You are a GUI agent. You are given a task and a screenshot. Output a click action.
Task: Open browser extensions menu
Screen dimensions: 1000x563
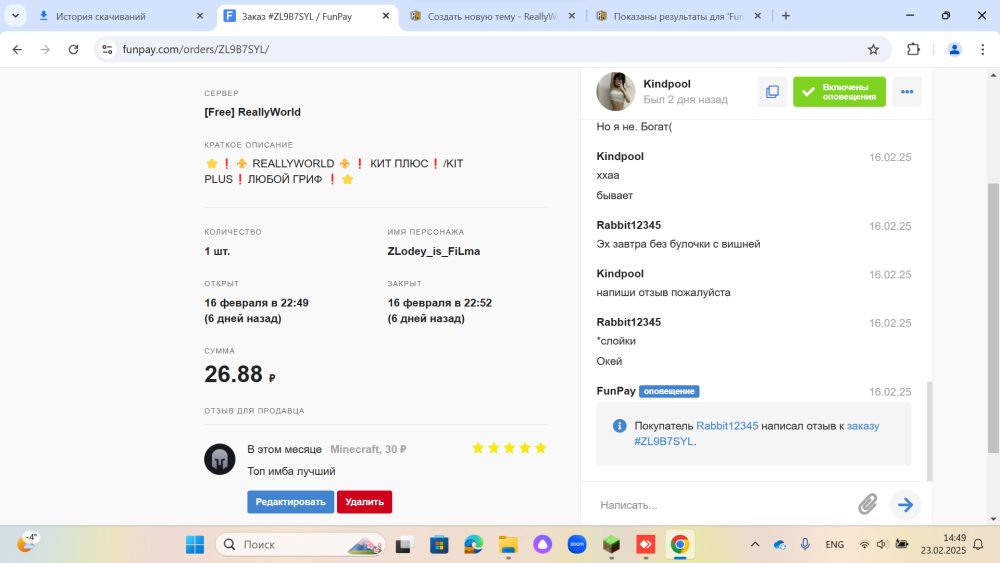(913, 49)
